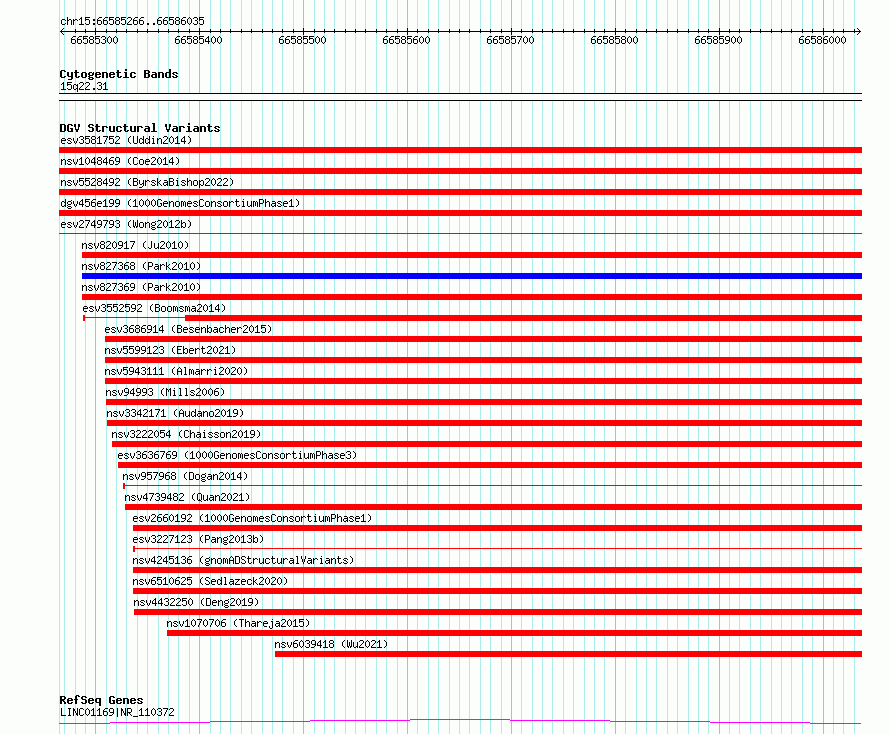This screenshot has height=734, width=890.
Task: Click nsv4245136 (gnomADStructuralVariants) label
Action: tap(244, 560)
